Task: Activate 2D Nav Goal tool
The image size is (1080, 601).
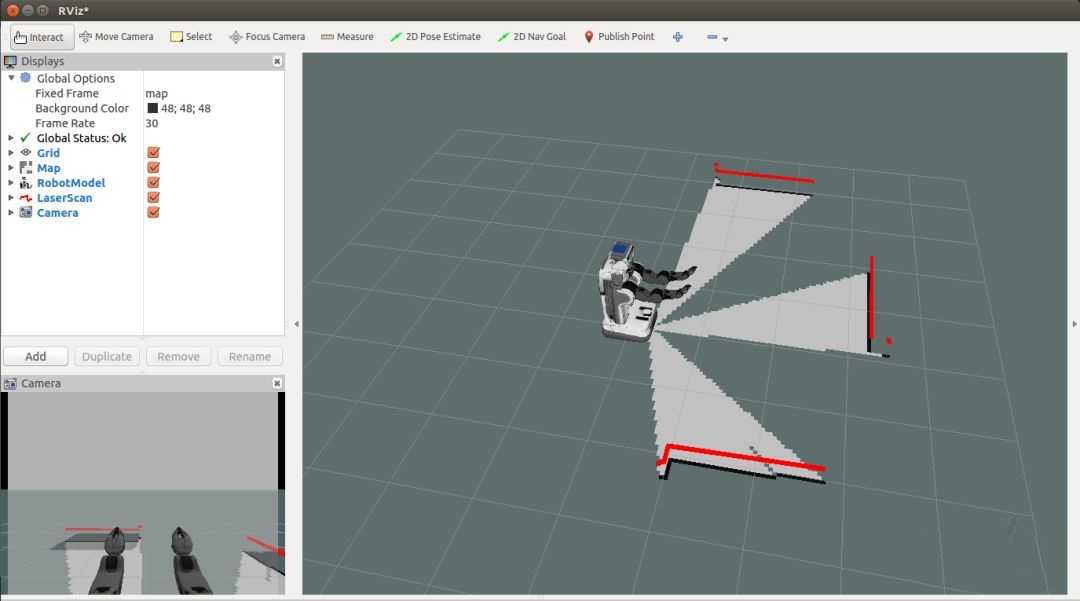Action: [532, 36]
